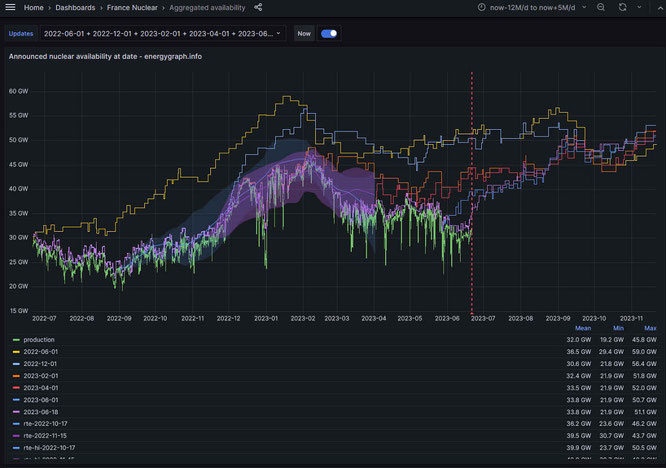Toggle production series in legend
Image resolution: width=666 pixels, height=468 pixels.
coord(39,340)
